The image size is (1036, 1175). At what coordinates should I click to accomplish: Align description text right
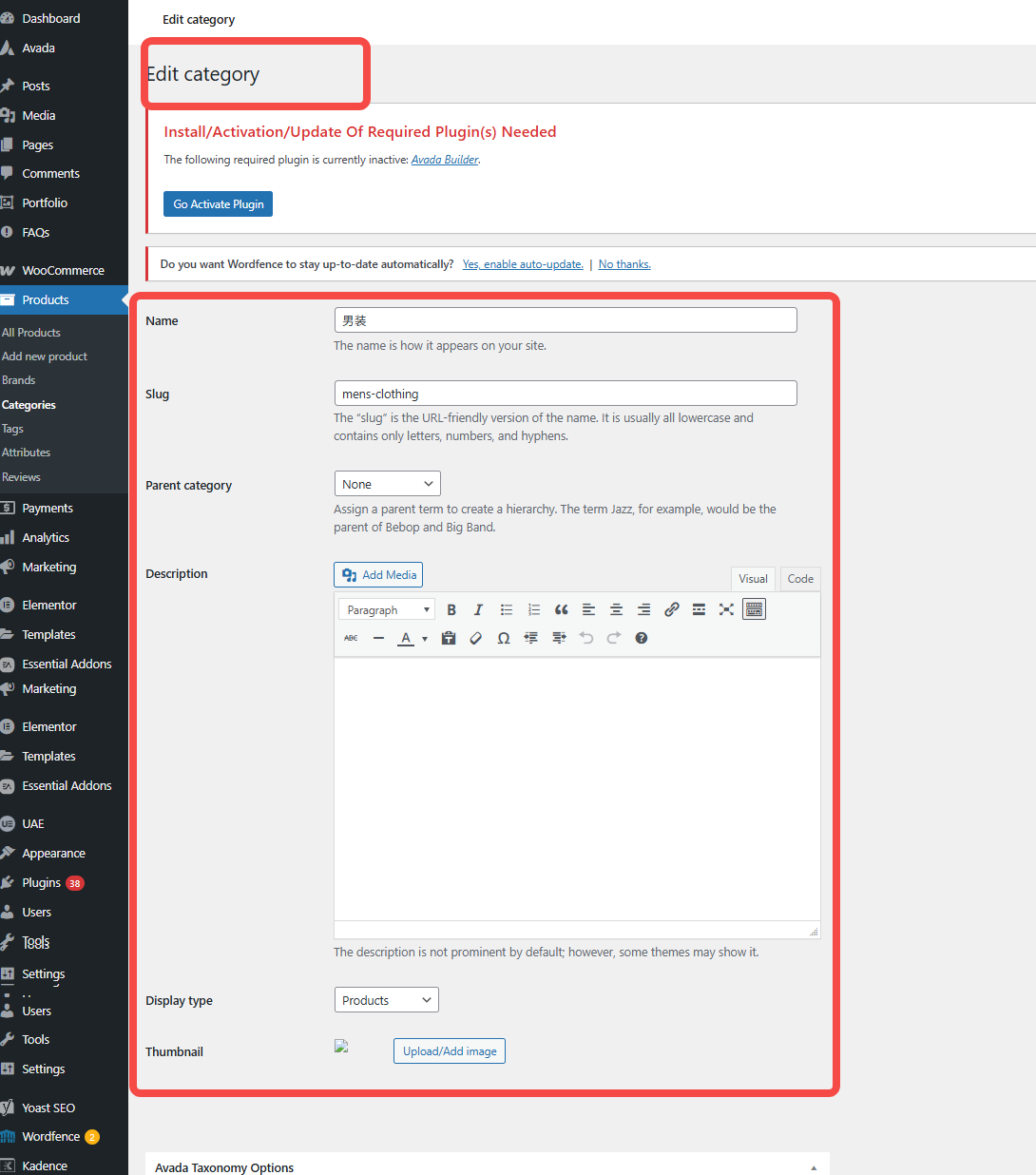coord(644,610)
